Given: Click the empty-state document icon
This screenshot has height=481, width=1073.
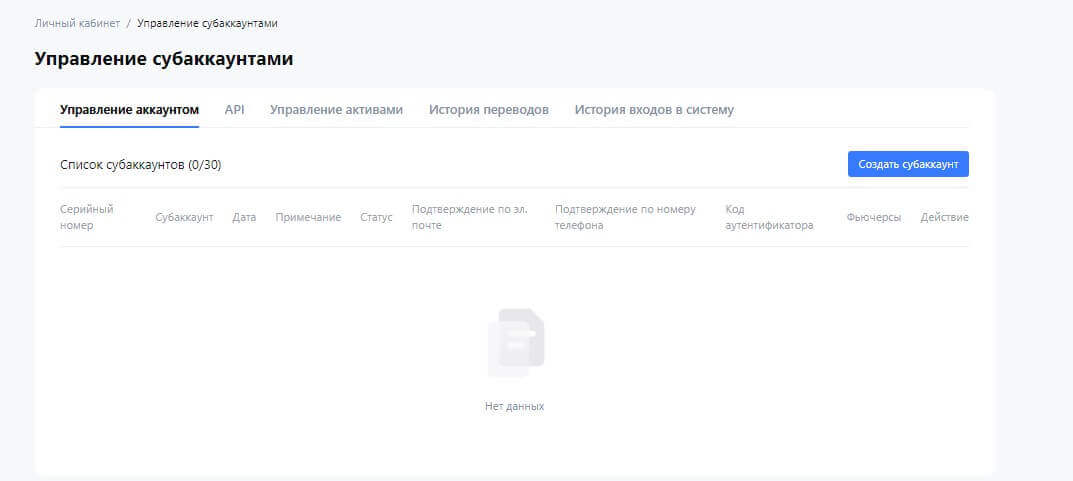Looking at the screenshot, I should coord(515,343).
